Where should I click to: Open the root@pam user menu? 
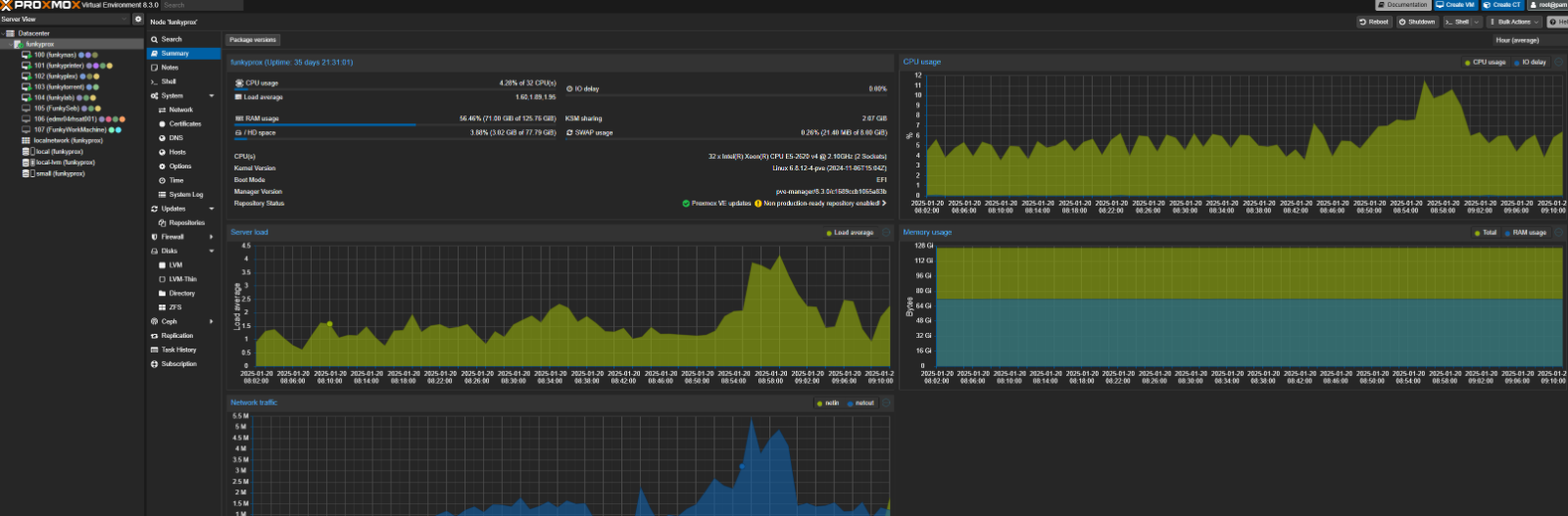coord(1548,5)
